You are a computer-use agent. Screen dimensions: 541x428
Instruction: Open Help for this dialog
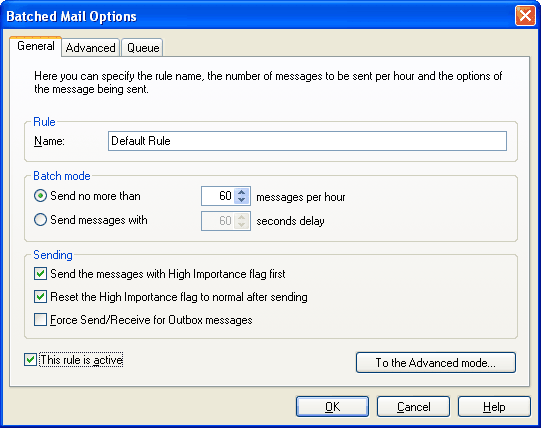tap(494, 407)
